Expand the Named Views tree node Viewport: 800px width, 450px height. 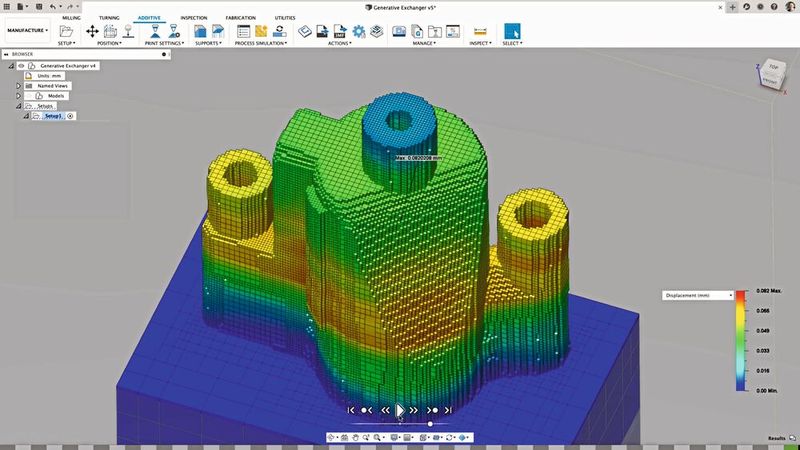coord(18,86)
